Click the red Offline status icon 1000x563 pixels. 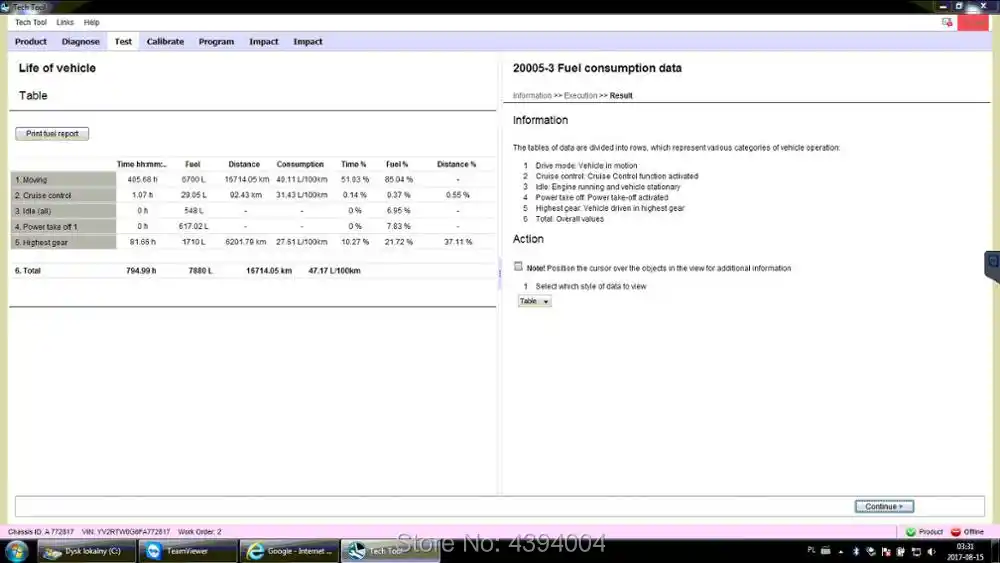pos(955,532)
